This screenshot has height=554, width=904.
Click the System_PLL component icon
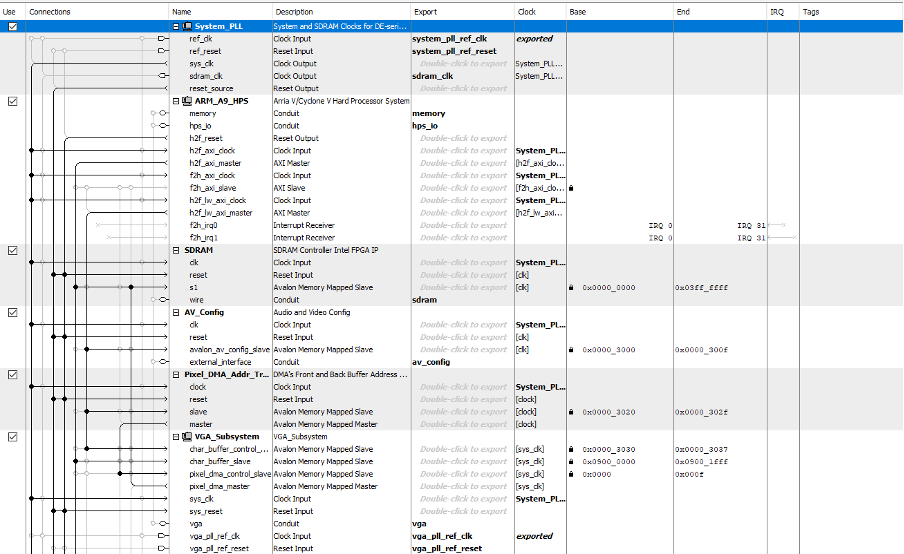tap(187, 27)
